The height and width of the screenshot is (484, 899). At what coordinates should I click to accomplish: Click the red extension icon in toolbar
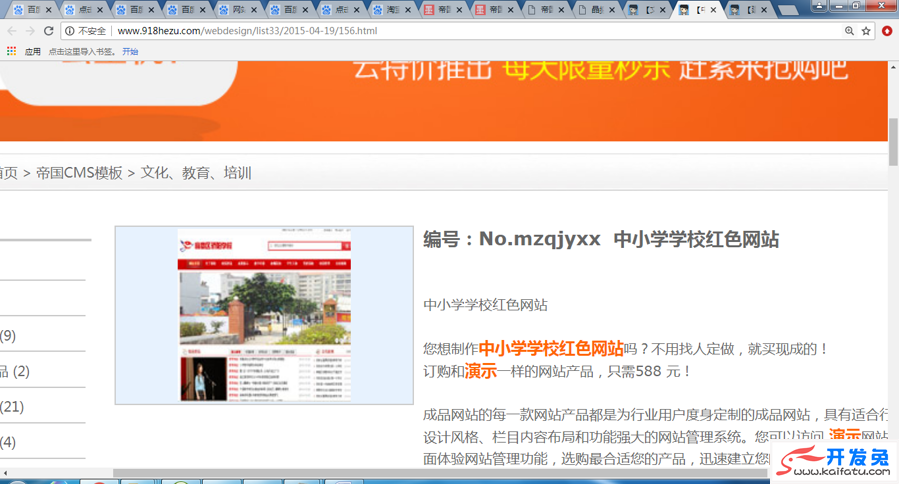[x=886, y=31]
